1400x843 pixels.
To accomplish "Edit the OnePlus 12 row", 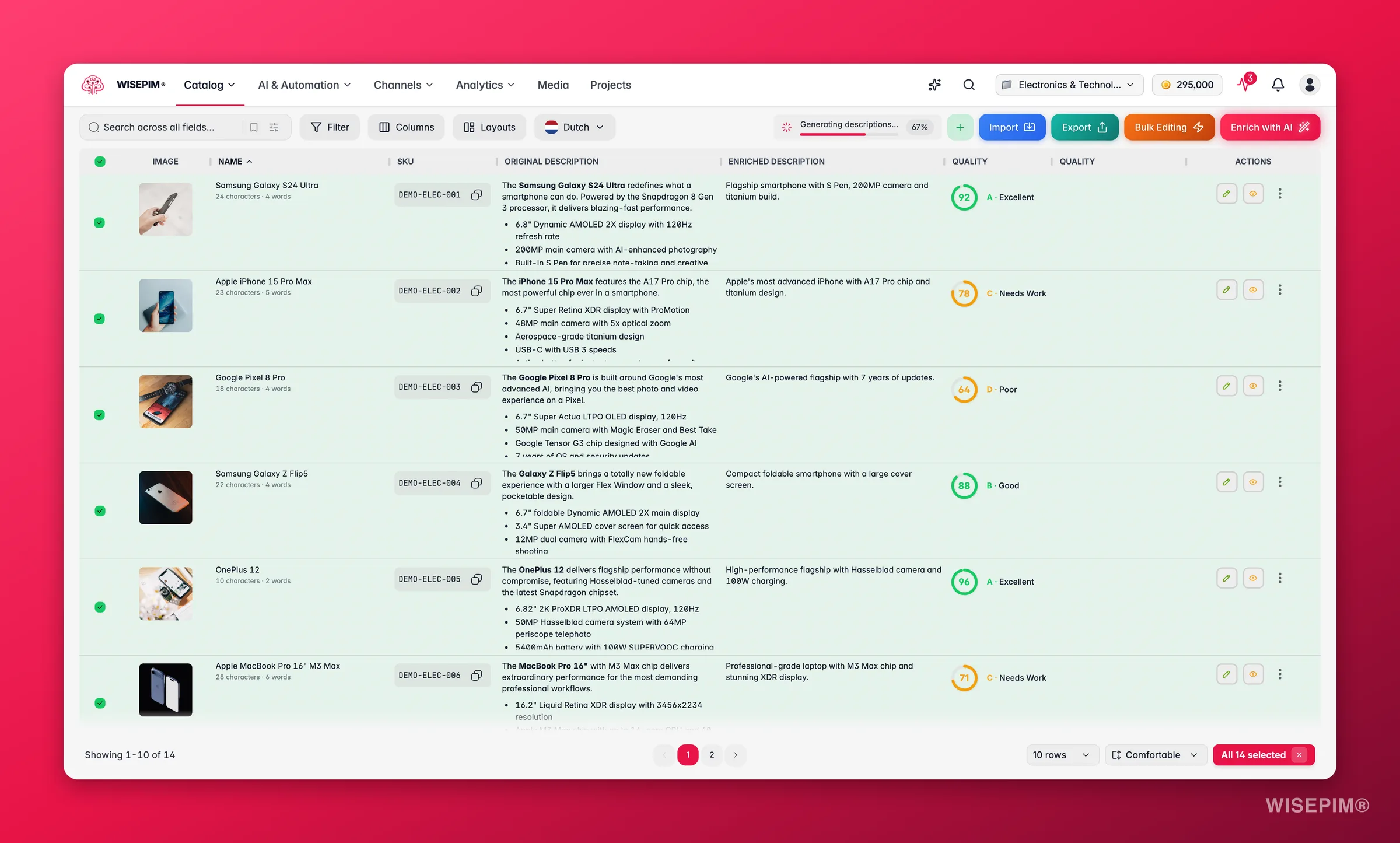I will 1227,578.
